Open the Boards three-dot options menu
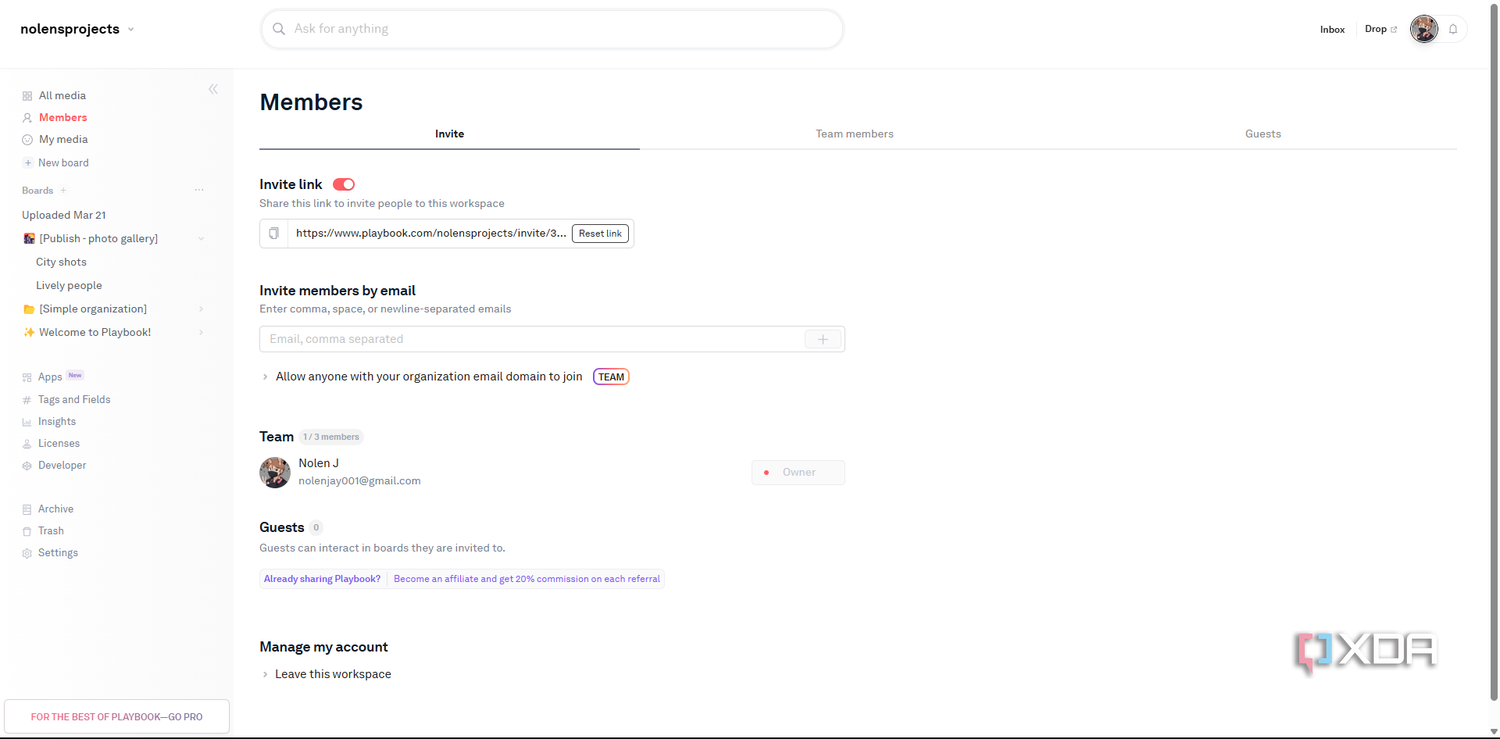Viewport: 1500px width, 739px height. pyautogui.click(x=199, y=190)
